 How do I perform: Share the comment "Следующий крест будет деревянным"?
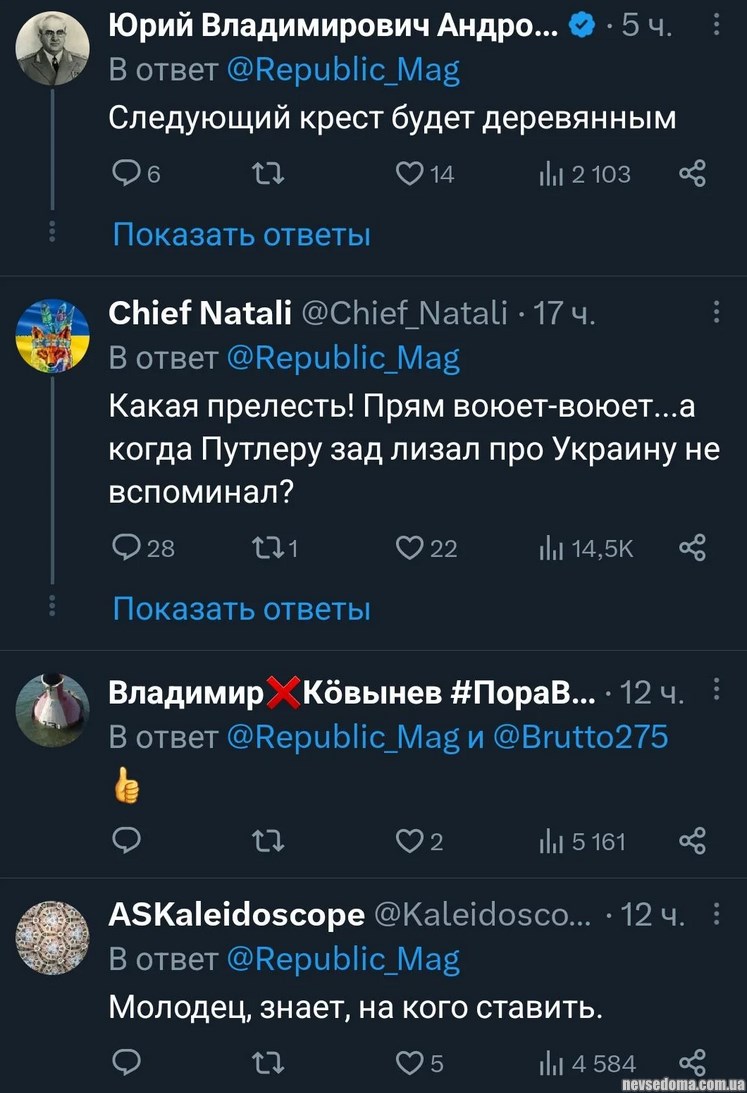[x=692, y=175]
